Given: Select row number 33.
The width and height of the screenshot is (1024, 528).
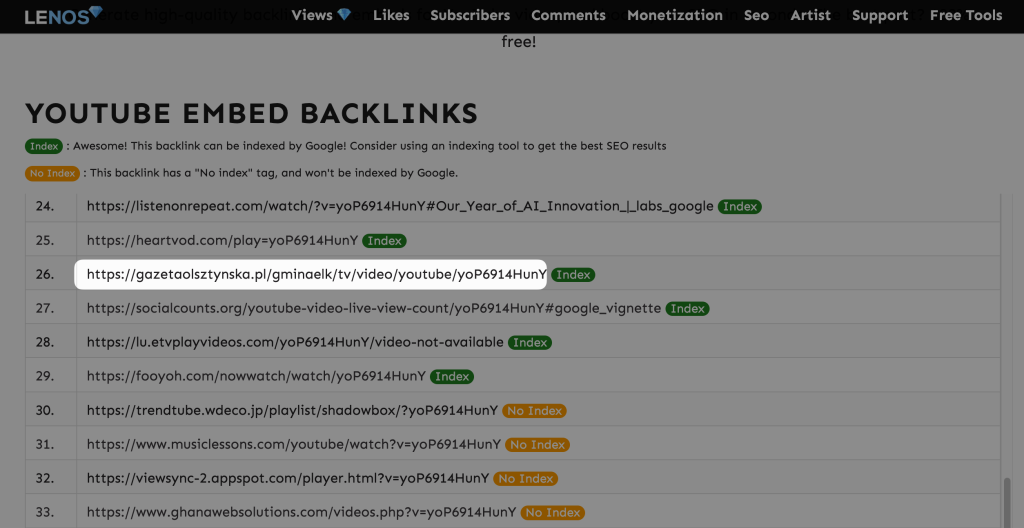Looking at the screenshot, I should (44, 512).
